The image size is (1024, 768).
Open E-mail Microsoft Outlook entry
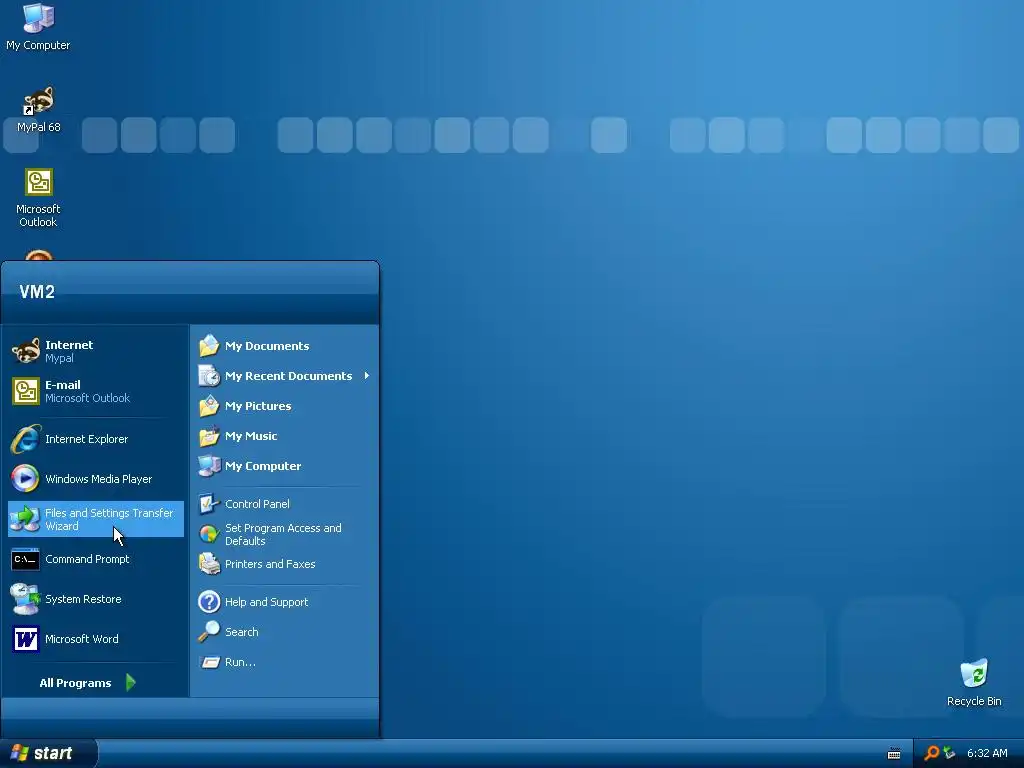pyautogui.click(x=95, y=391)
